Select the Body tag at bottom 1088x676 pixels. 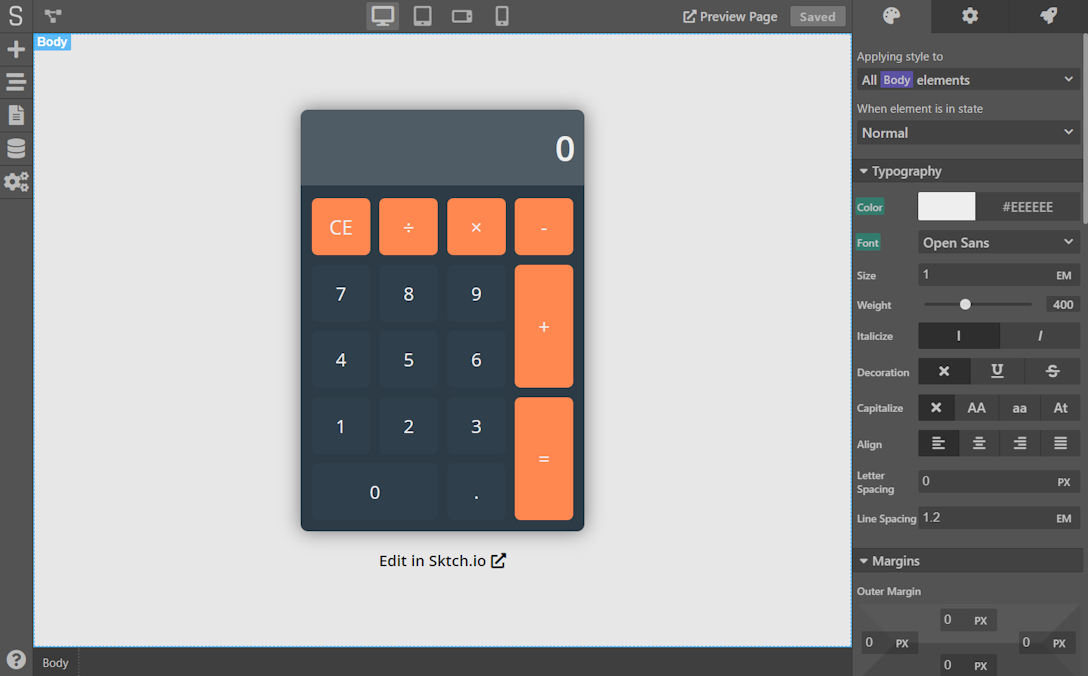click(54, 662)
